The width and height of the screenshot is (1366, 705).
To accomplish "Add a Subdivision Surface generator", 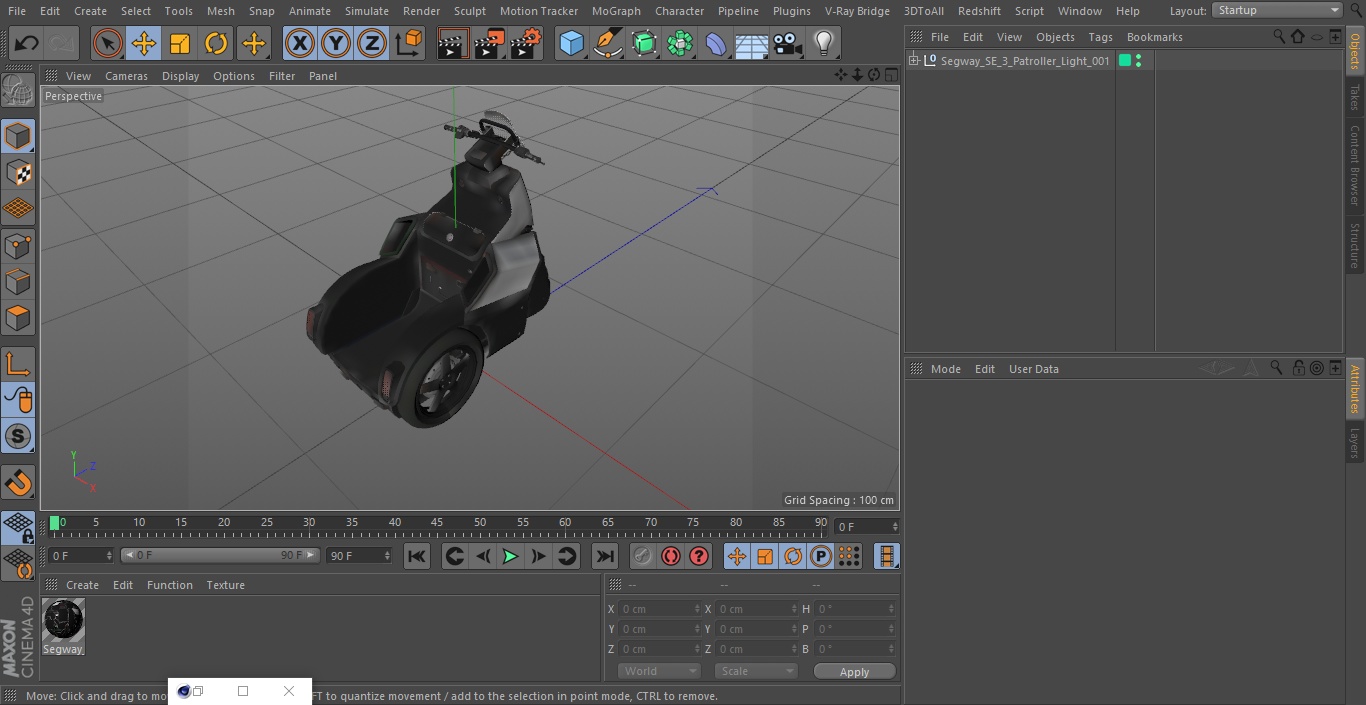I will pyautogui.click(x=644, y=43).
